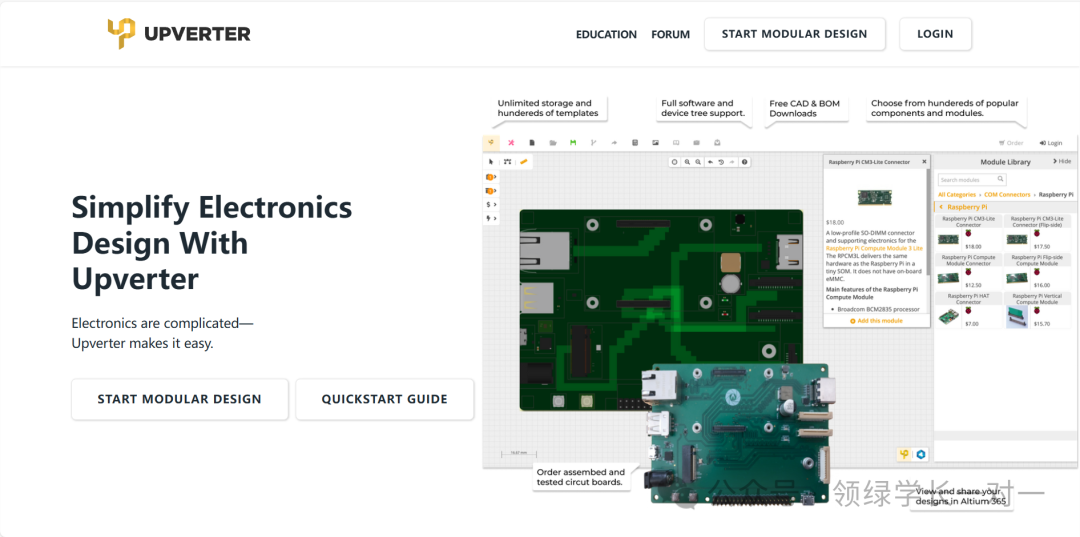The width and height of the screenshot is (1080, 537).
Task: Expand the dollar sign cost panel
Action: click(492, 204)
